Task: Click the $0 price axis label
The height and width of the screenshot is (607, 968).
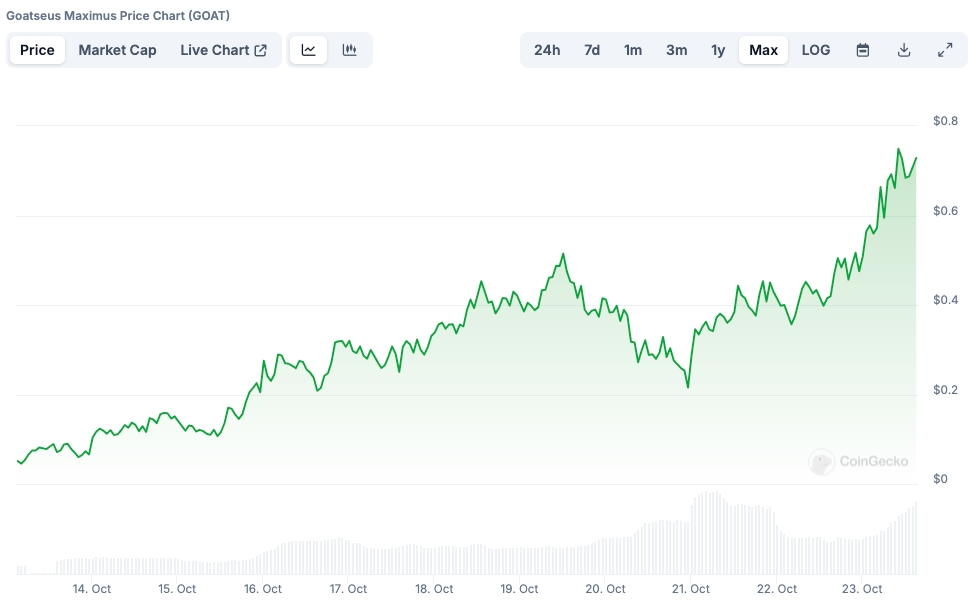Action: [940, 479]
